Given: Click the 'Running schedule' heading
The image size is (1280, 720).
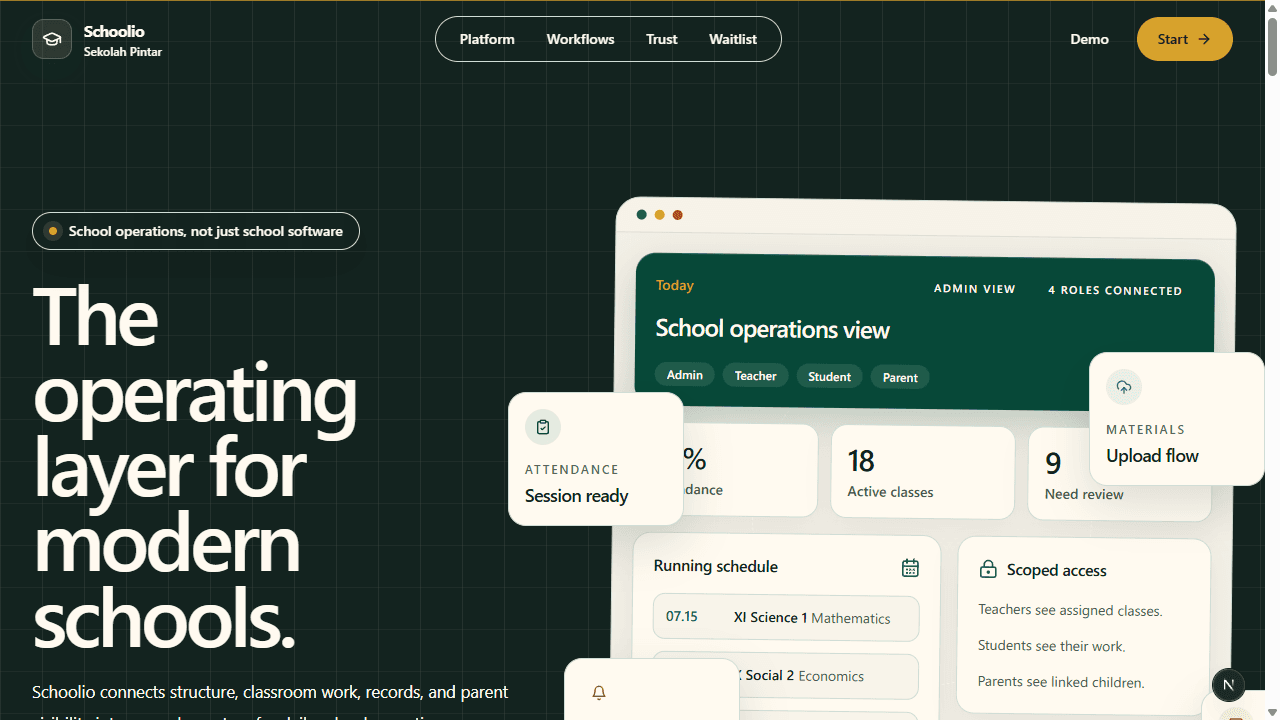Looking at the screenshot, I should [x=716, y=566].
